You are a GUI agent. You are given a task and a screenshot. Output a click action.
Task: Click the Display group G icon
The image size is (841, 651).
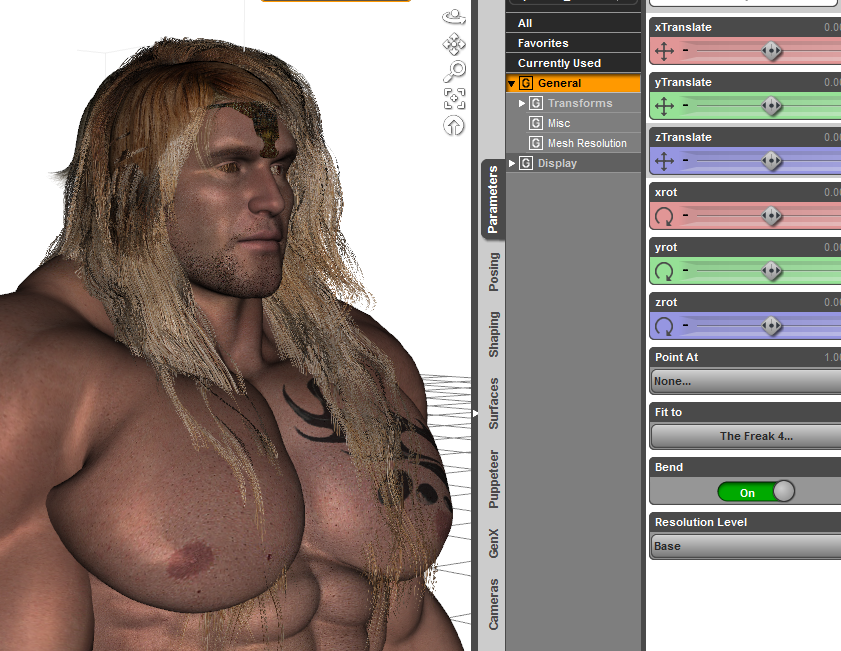526,163
